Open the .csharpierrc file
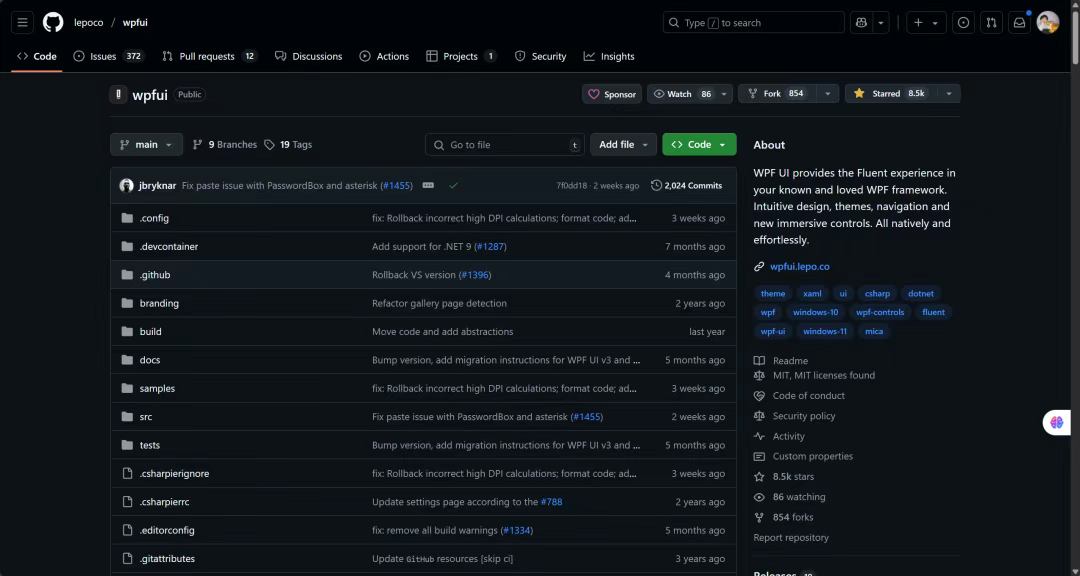This screenshot has height=576, width=1080. tap(165, 502)
